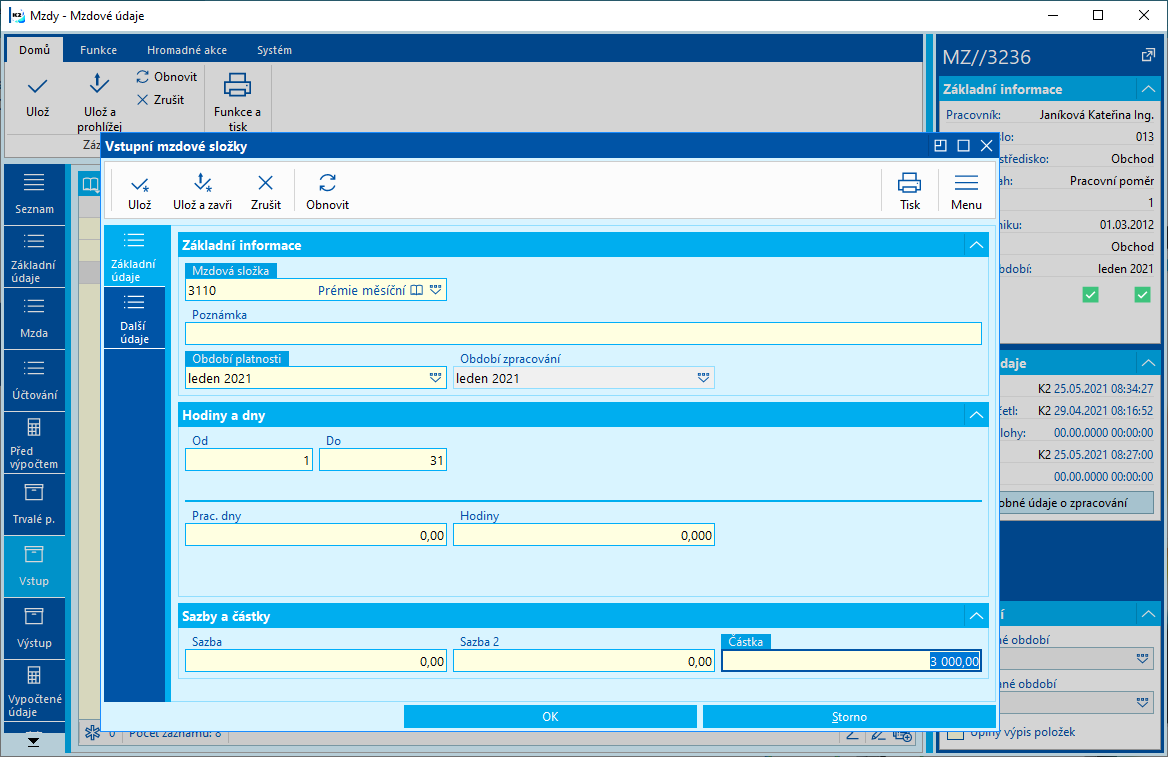Click the book icon beside Prémie měsíční
Viewport: 1168px width, 757px height.
[416, 290]
